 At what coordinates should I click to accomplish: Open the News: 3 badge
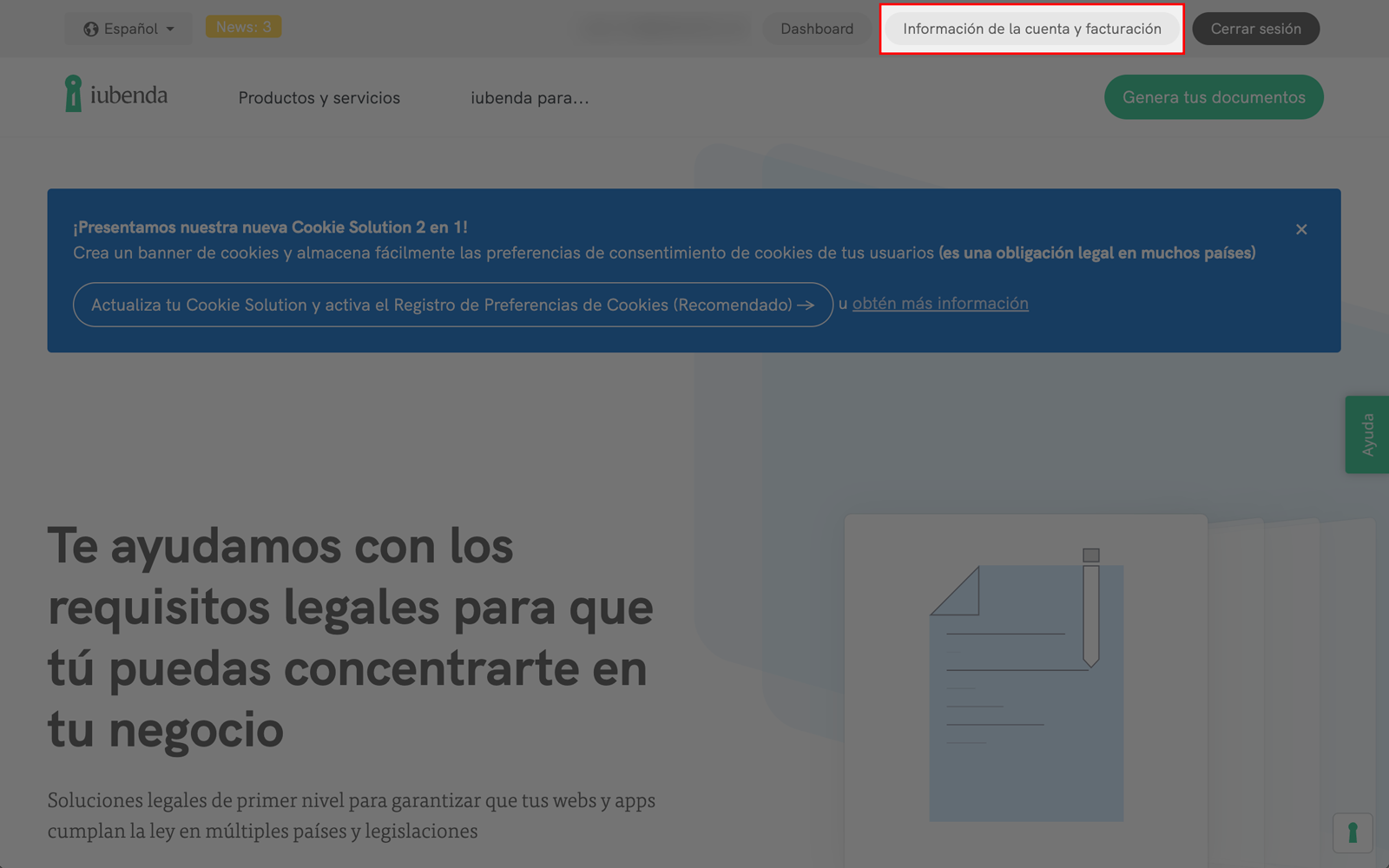(x=243, y=27)
